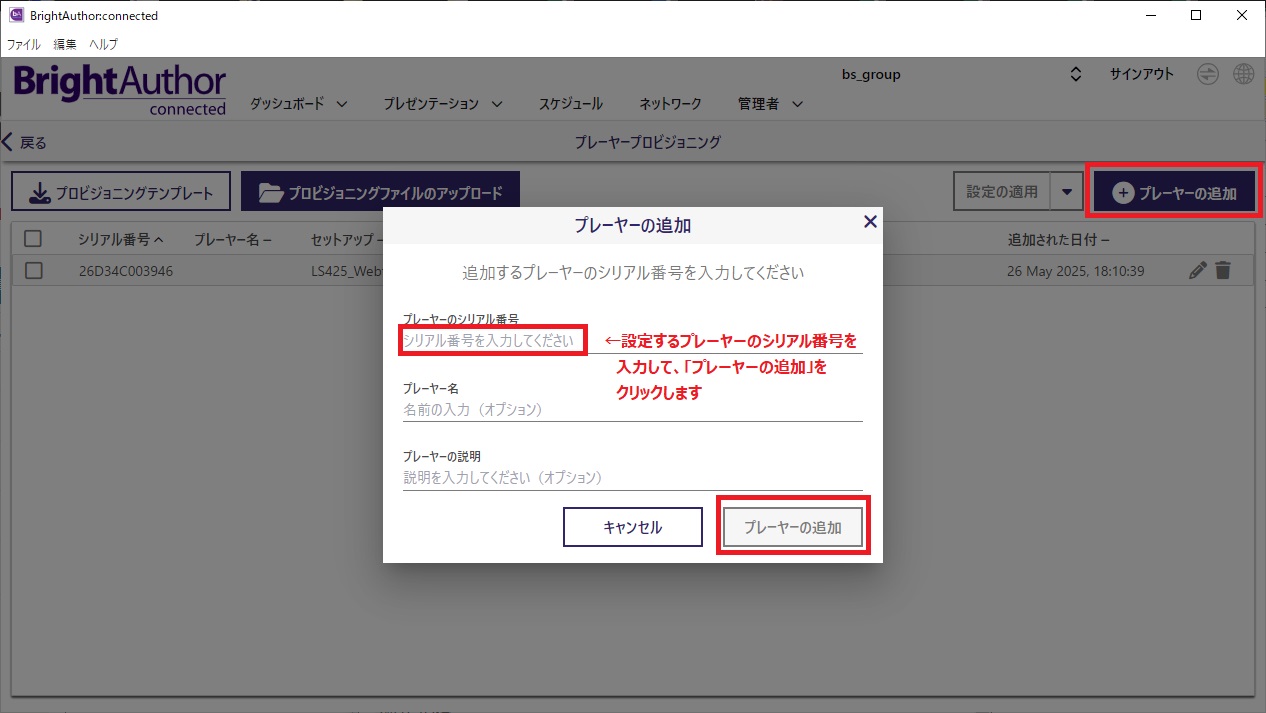
Task: Click プロビジョニングファイルのアップロード button
Action: (x=380, y=192)
